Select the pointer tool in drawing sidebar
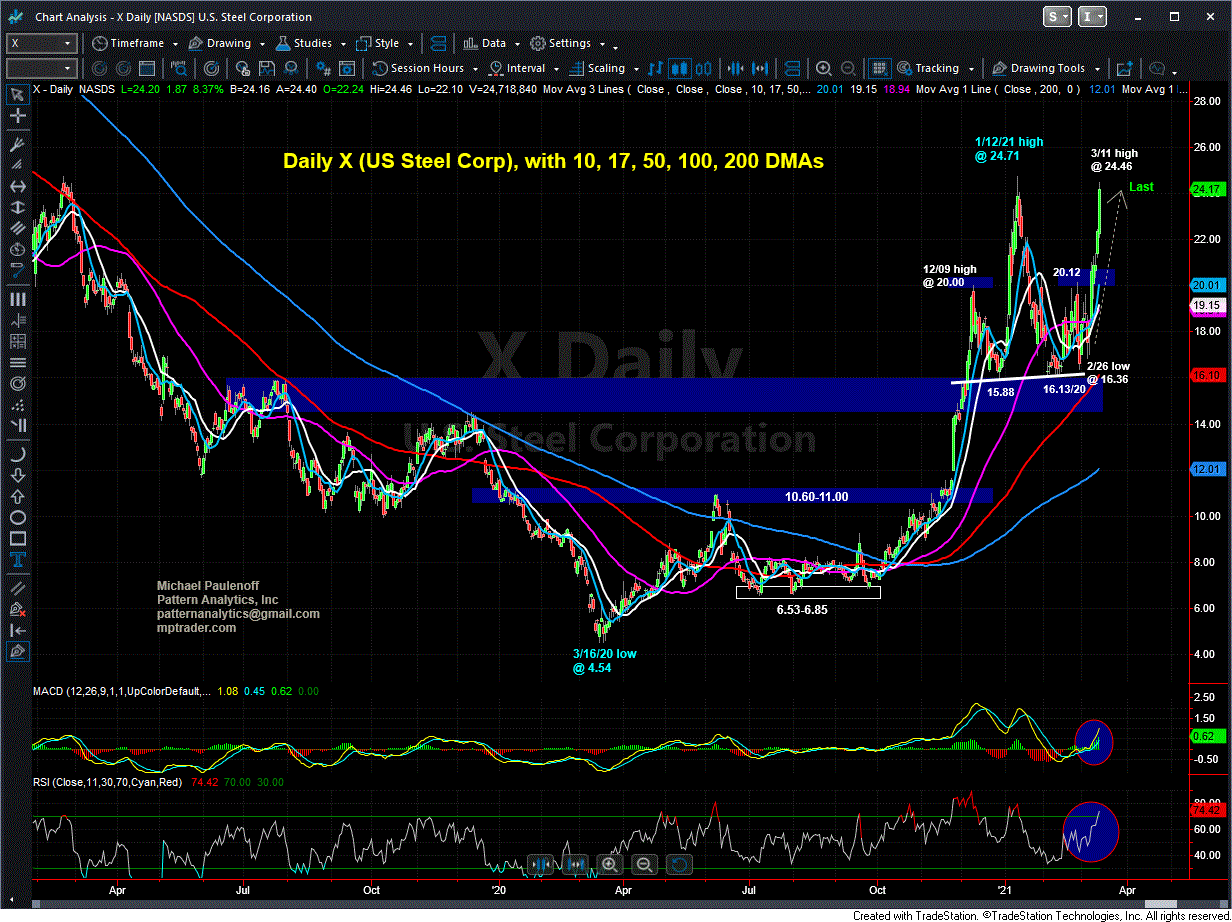Viewport: 1232px width, 922px height. click(17, 95)
